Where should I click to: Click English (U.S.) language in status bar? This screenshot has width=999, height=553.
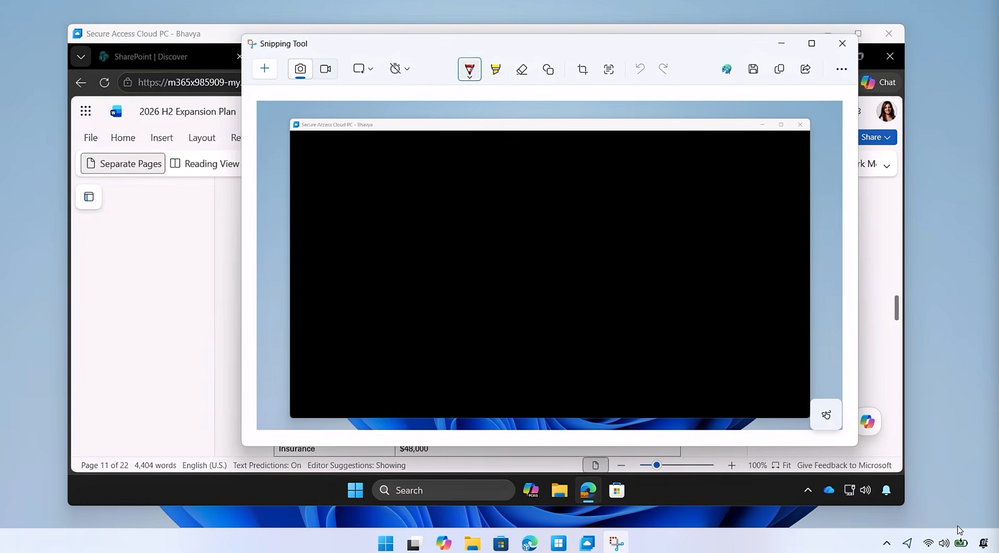point(205,466)
